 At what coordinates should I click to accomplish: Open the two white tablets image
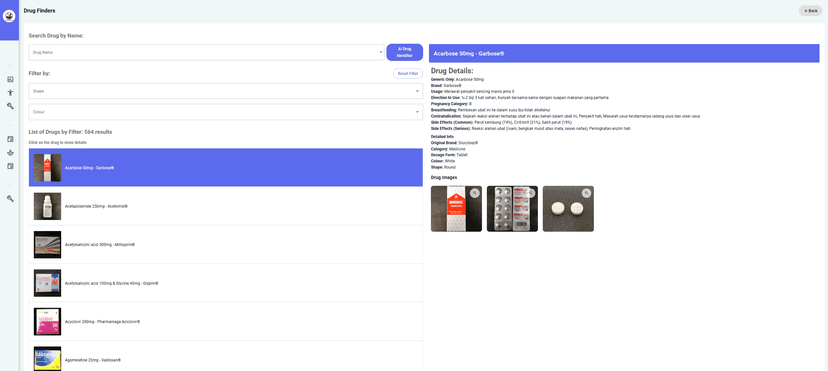pyautogui.click(x=568, y=208)
